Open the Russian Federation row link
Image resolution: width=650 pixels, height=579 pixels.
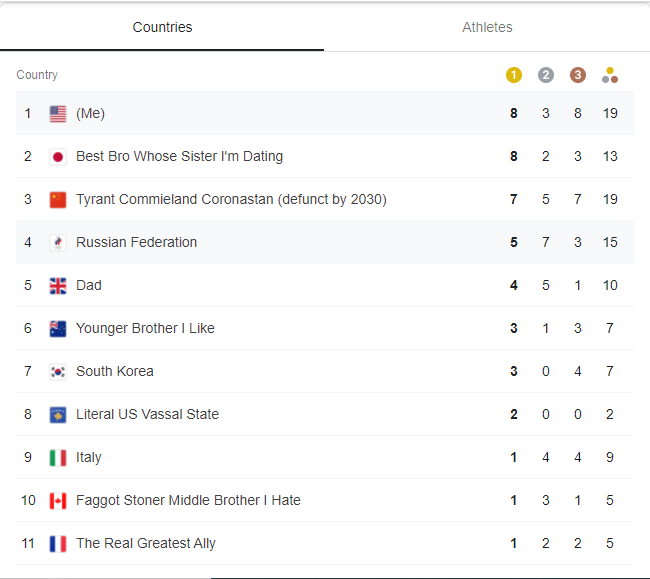click(x=136, y=242)
